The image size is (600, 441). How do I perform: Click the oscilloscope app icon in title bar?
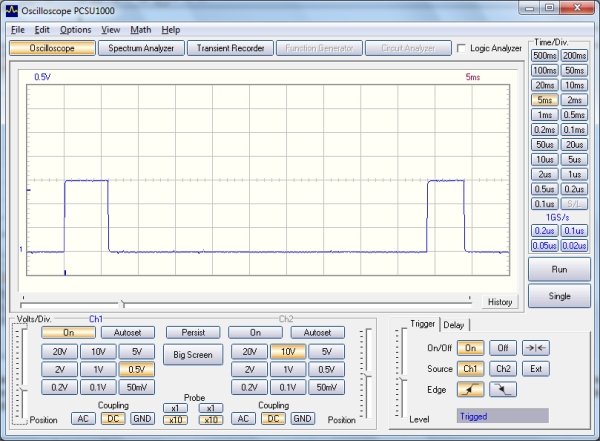pos(10,9)
